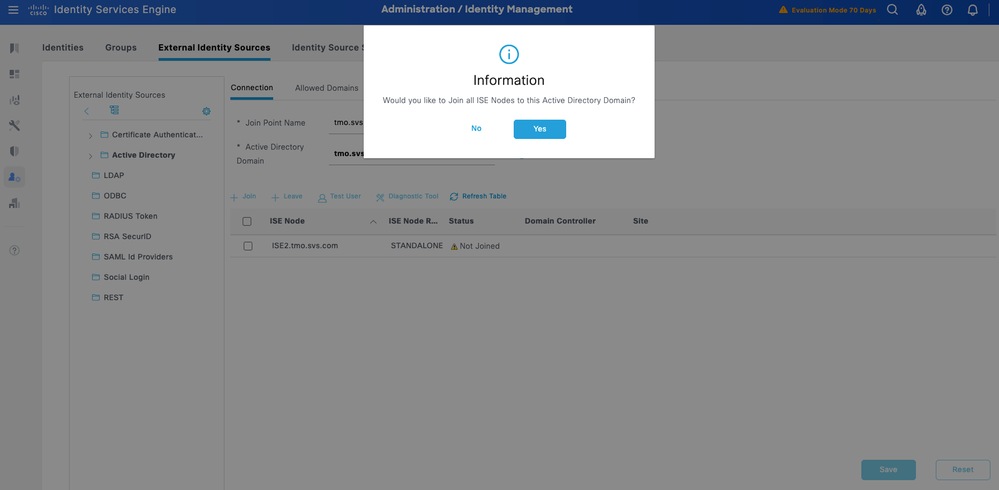The height and width of the screenshot is (490, 999).
Task: Switch to the Identities tab
Action: click(62, 47)
